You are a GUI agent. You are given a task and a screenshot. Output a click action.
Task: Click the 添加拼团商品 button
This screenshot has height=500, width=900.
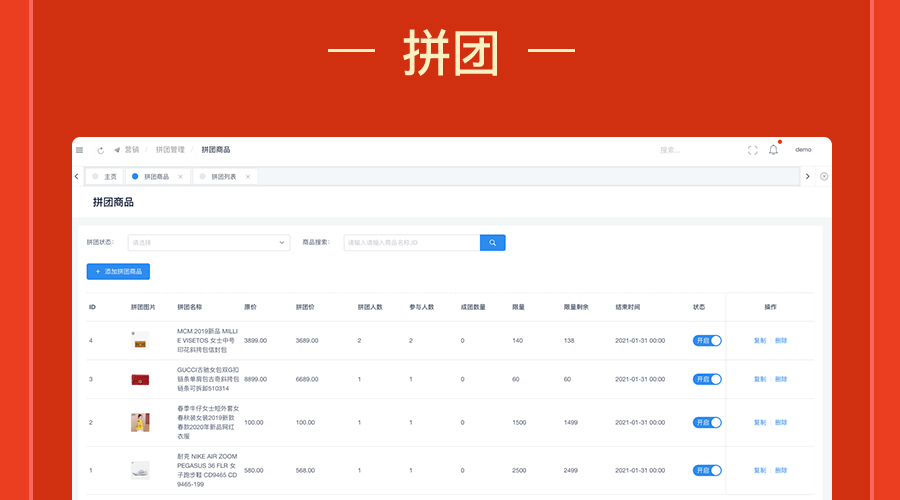(x=118, y=271)
